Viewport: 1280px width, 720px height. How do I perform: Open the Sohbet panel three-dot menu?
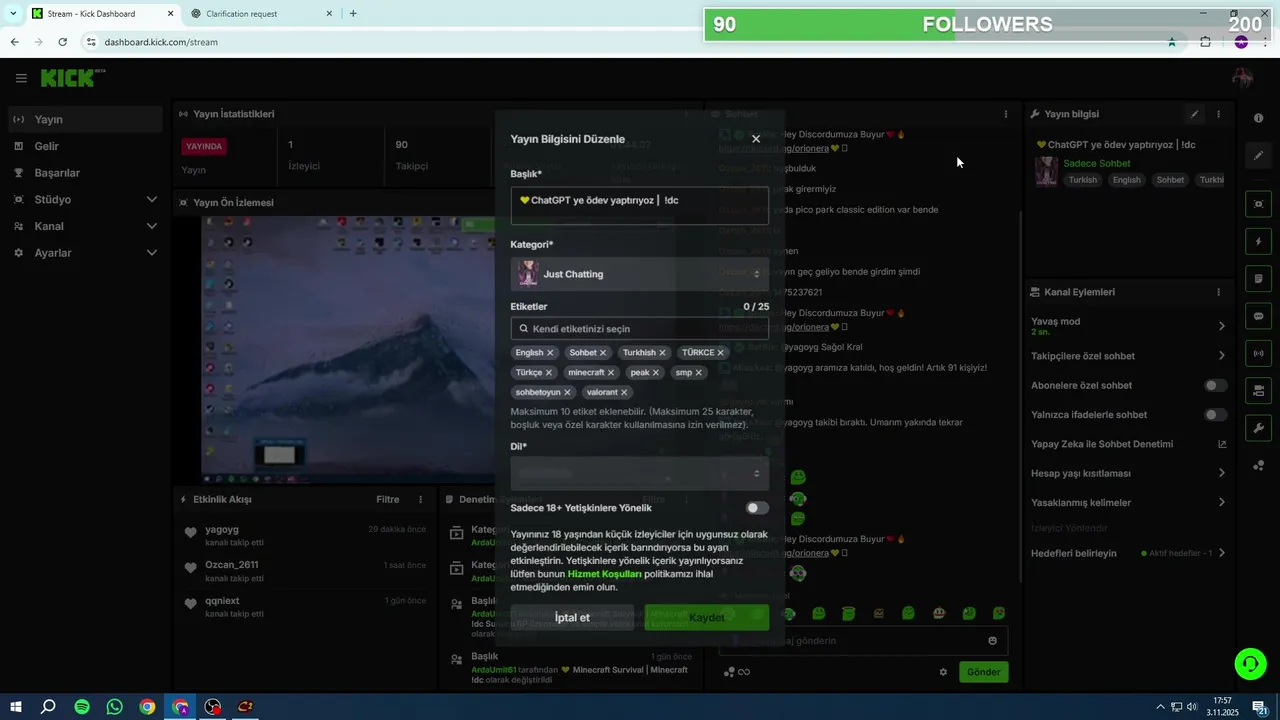pos(1006,114)
